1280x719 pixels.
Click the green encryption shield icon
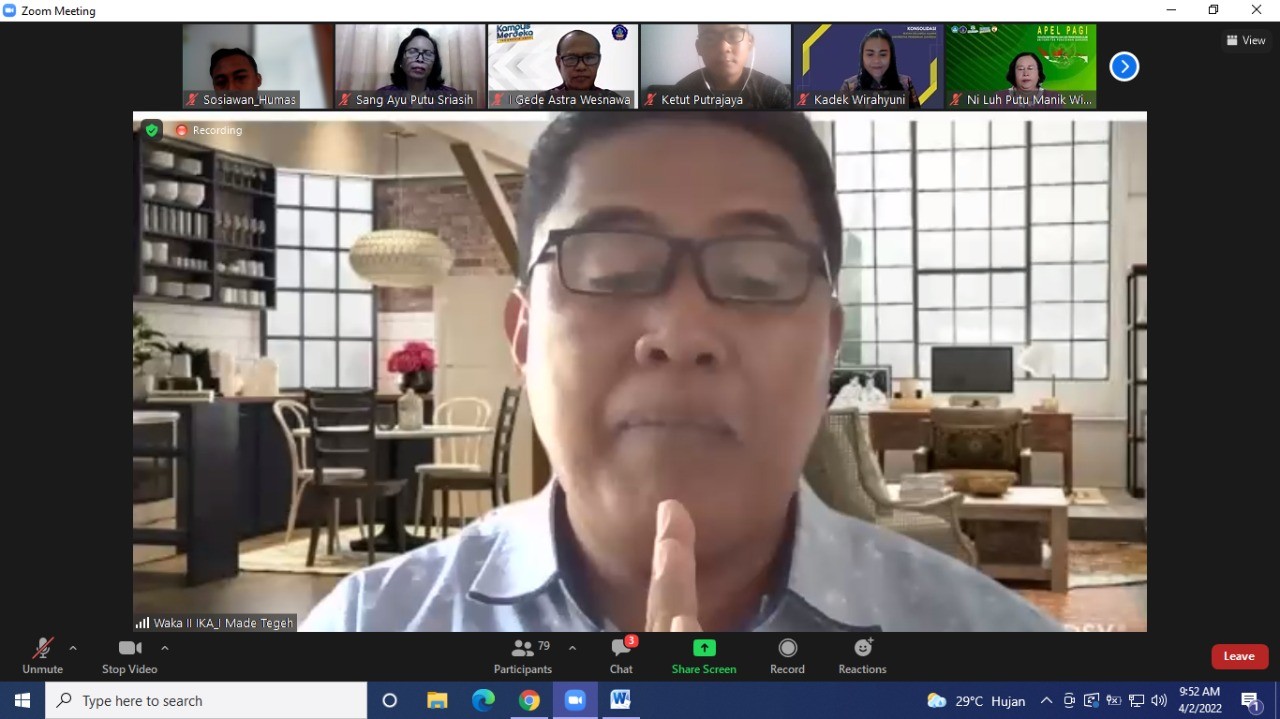click(151, 130)
